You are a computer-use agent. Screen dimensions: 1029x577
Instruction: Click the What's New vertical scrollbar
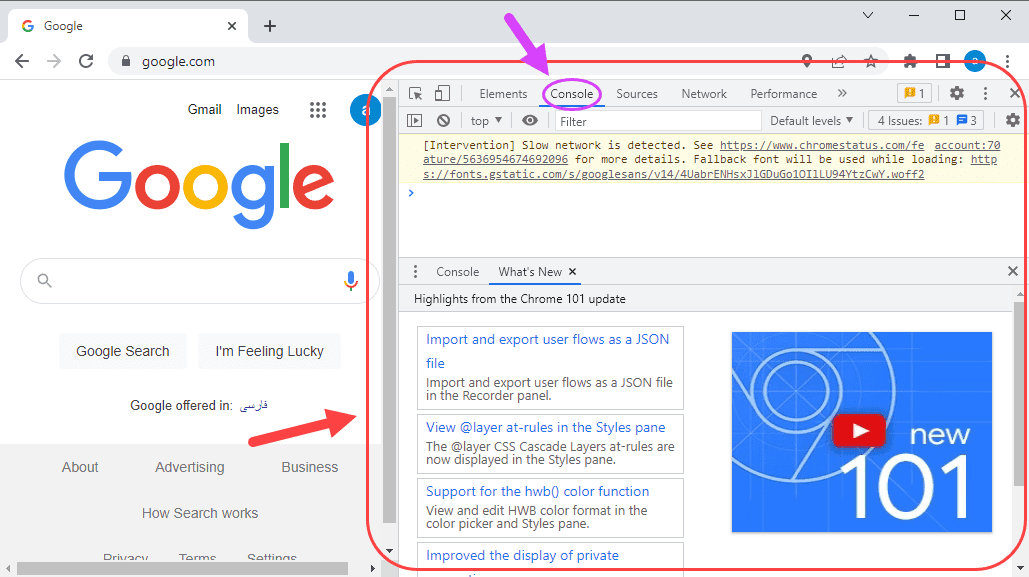coord(1019,394)
